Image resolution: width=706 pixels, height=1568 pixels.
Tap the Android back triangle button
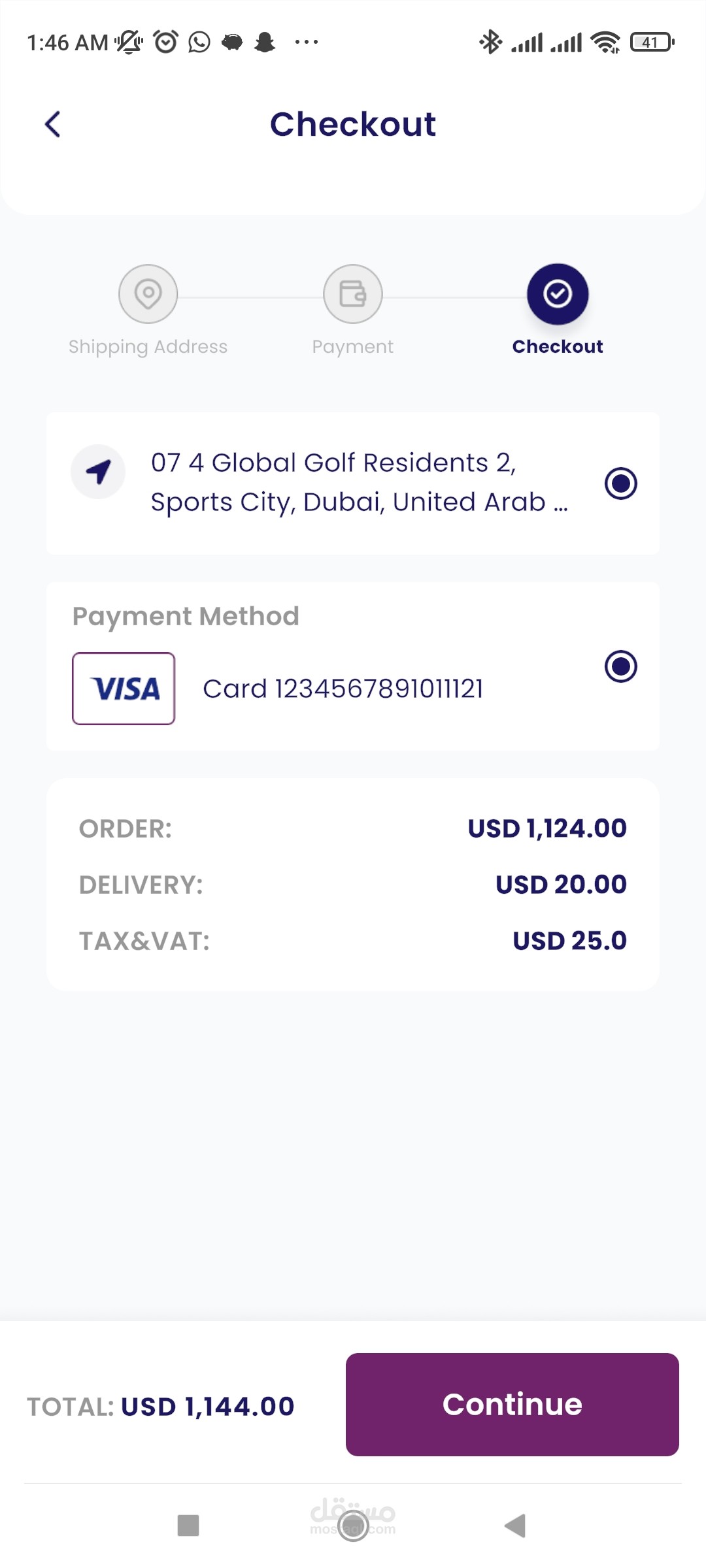pos(516,1526)
